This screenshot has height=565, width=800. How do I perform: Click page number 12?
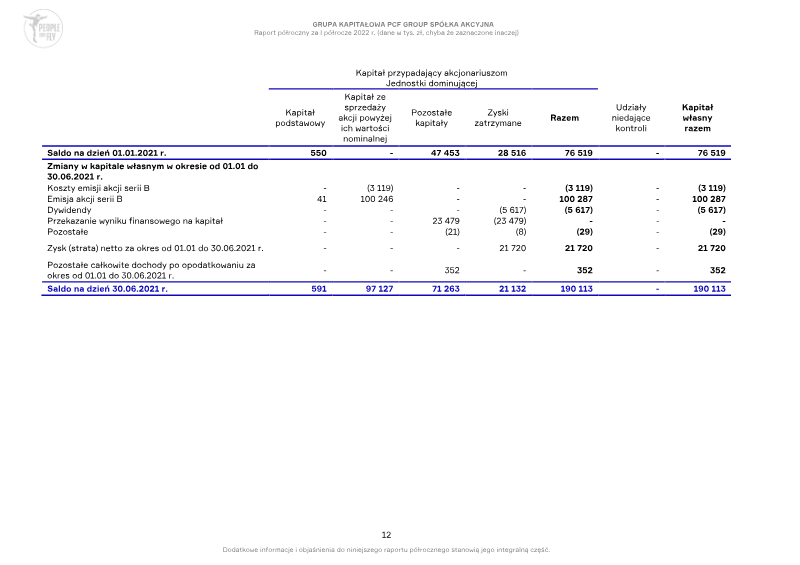386,535
